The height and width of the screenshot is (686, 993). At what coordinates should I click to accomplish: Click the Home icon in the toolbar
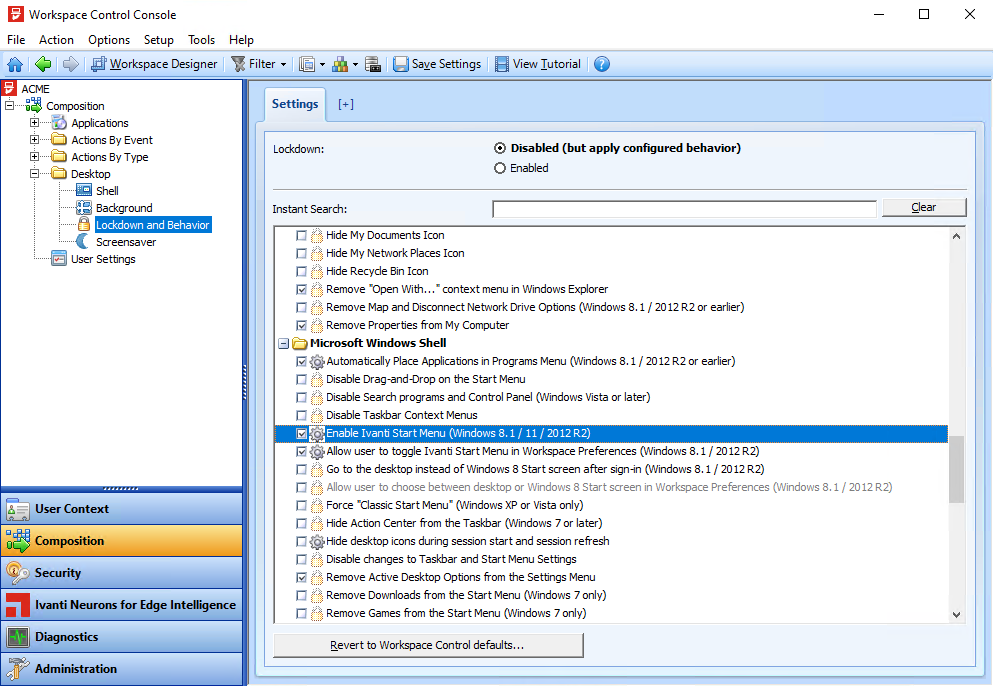click(15, 64)
